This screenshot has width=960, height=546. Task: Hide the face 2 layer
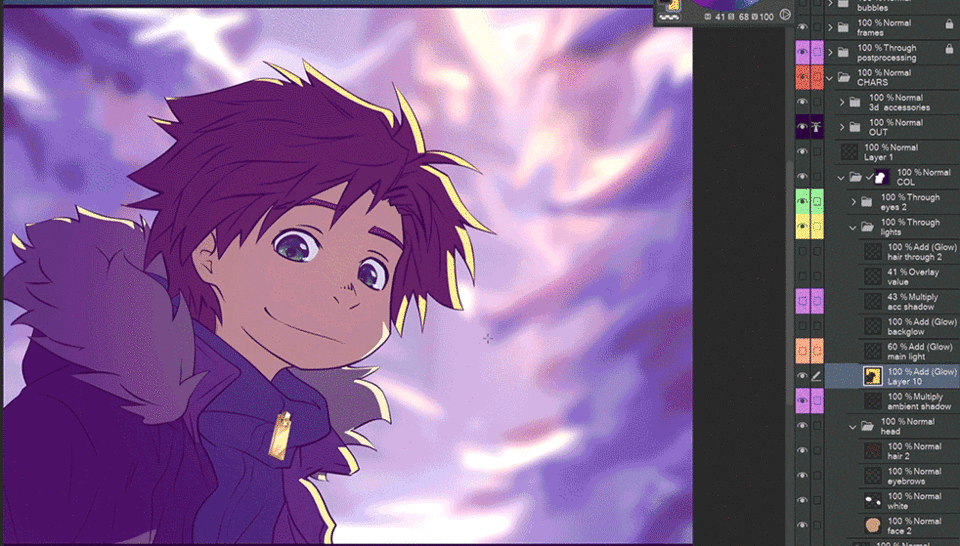coord(802,526)
